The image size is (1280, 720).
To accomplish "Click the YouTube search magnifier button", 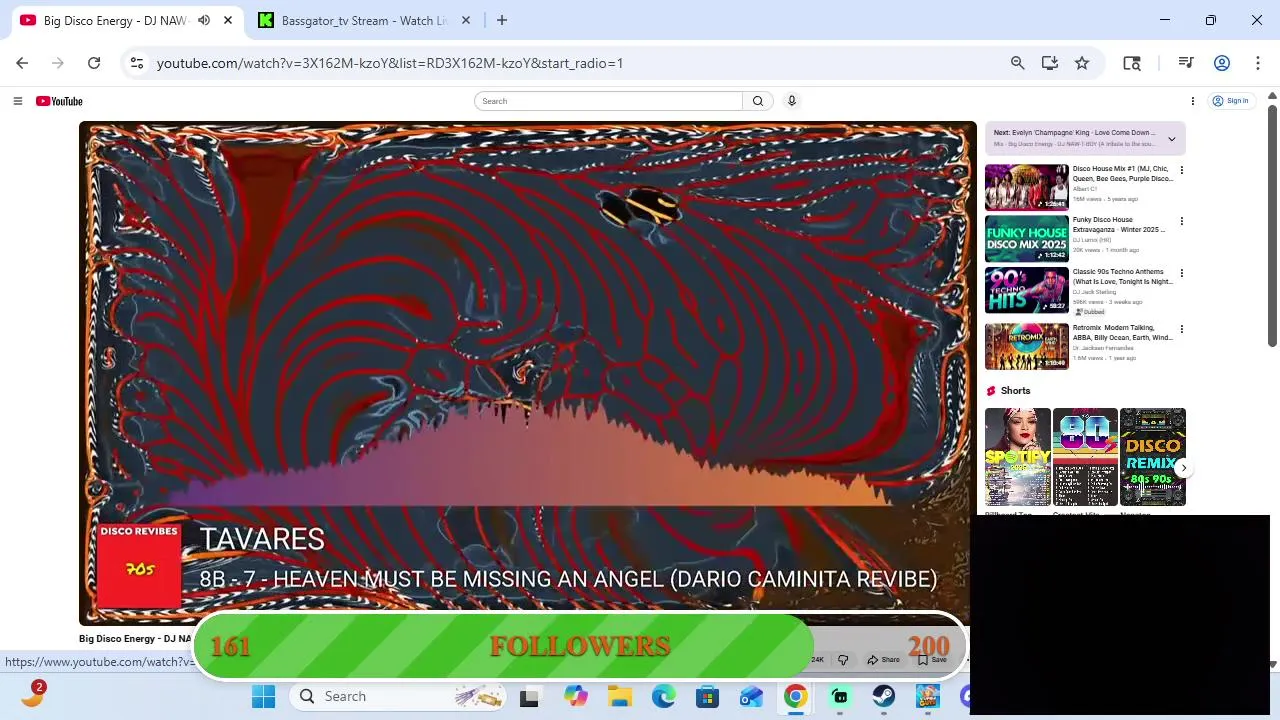I will point(758,101).
